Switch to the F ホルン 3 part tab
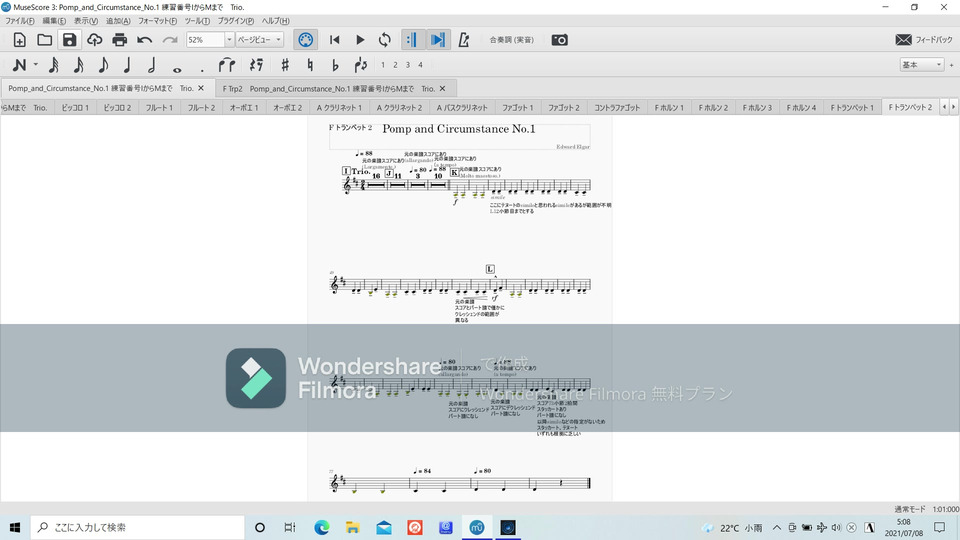Screen dimensions: 960x540 (x=757, y=108)
